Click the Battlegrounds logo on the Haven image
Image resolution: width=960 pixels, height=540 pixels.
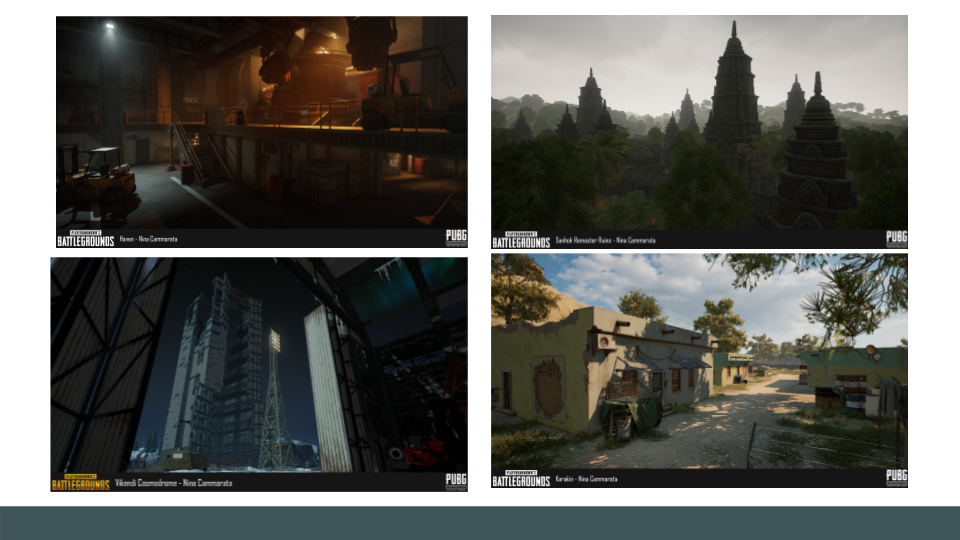[85, 239]
